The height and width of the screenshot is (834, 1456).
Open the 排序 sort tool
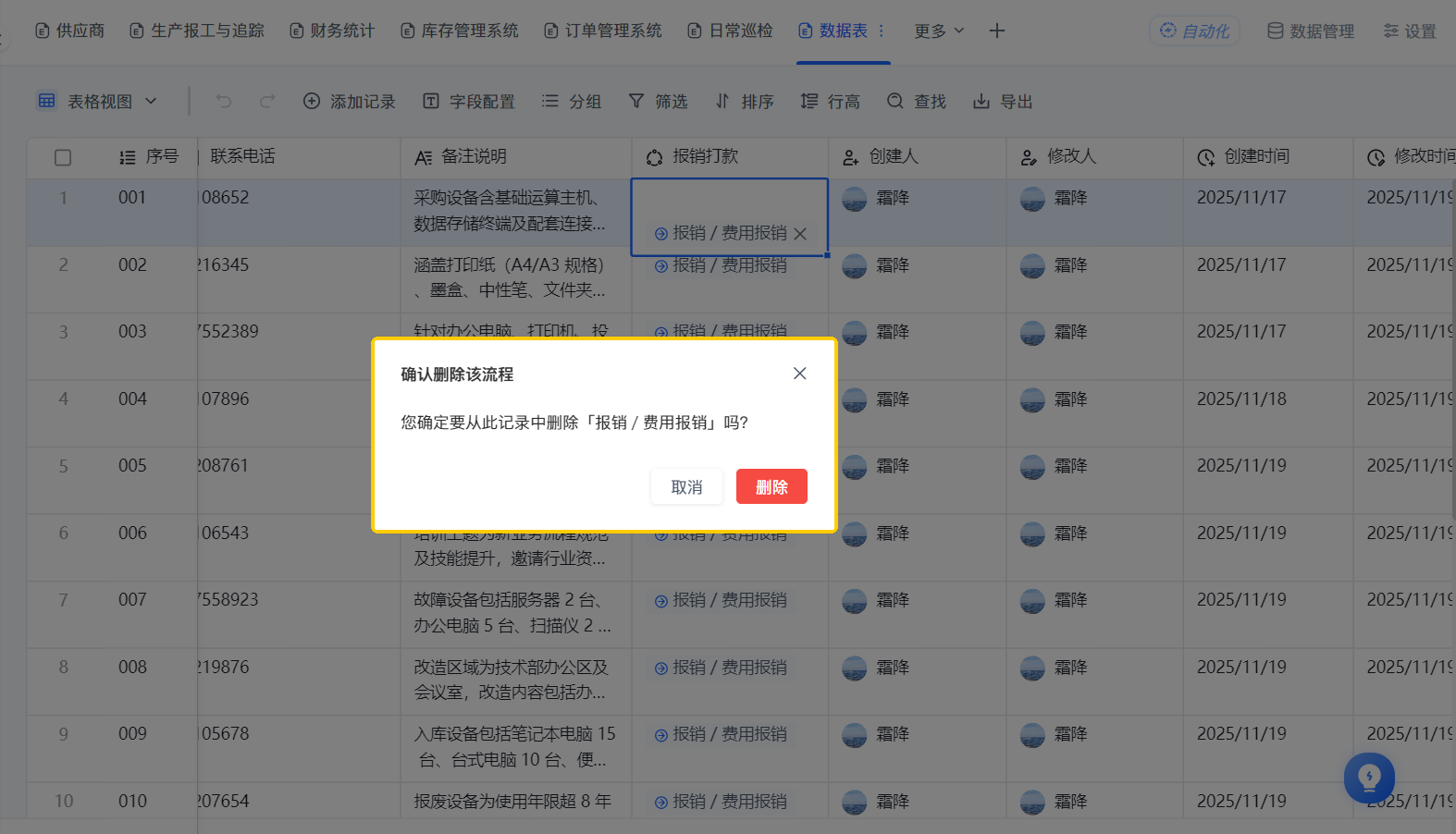745,101
